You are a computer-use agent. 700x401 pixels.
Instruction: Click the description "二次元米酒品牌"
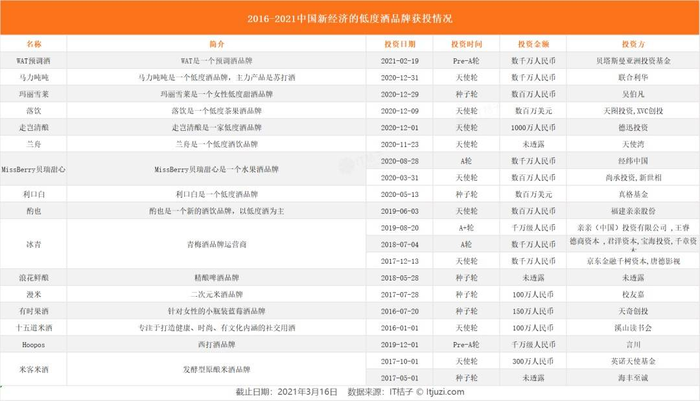pos(217,294)
